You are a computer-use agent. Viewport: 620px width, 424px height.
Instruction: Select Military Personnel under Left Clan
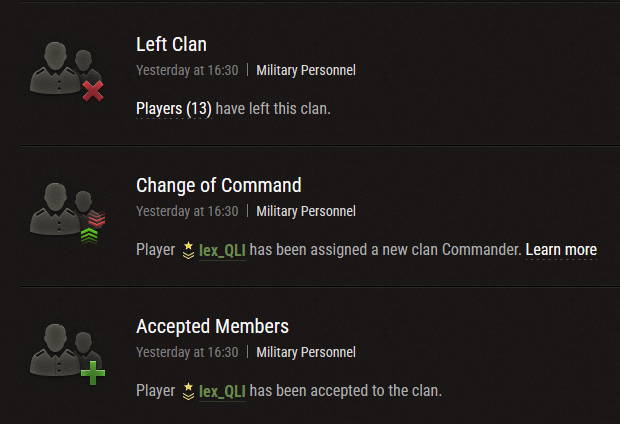(306, 70)
